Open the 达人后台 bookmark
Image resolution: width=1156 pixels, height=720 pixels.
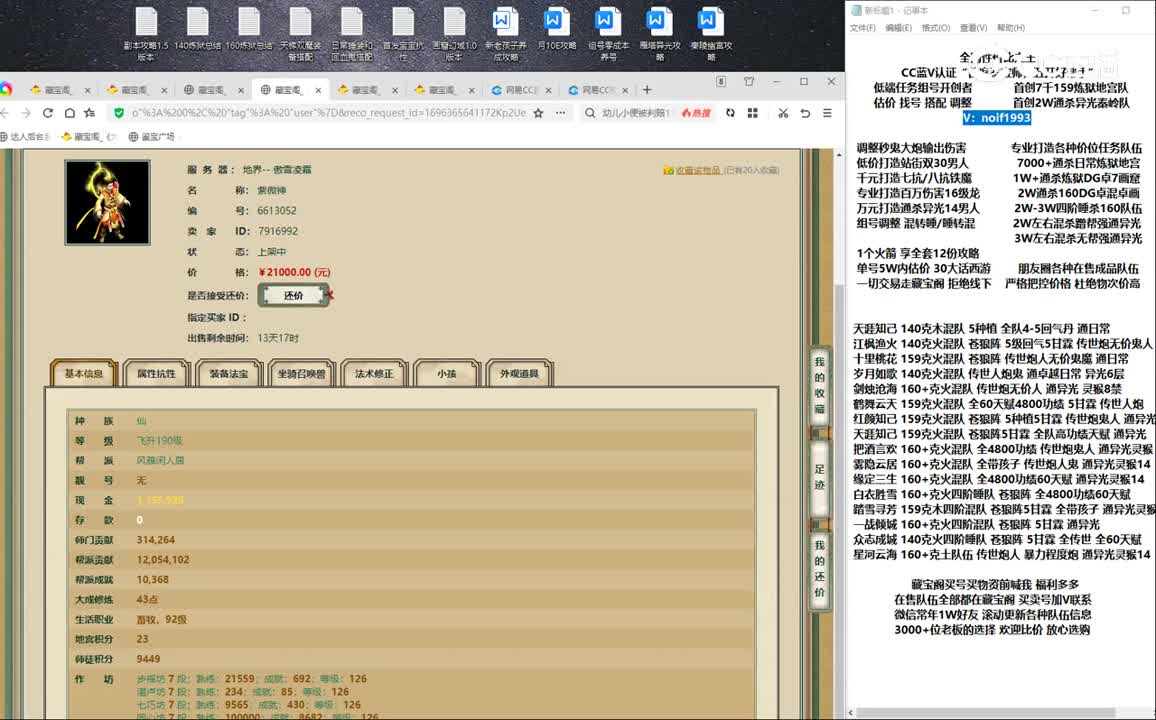pyautogui.click(x=26, y=136)
